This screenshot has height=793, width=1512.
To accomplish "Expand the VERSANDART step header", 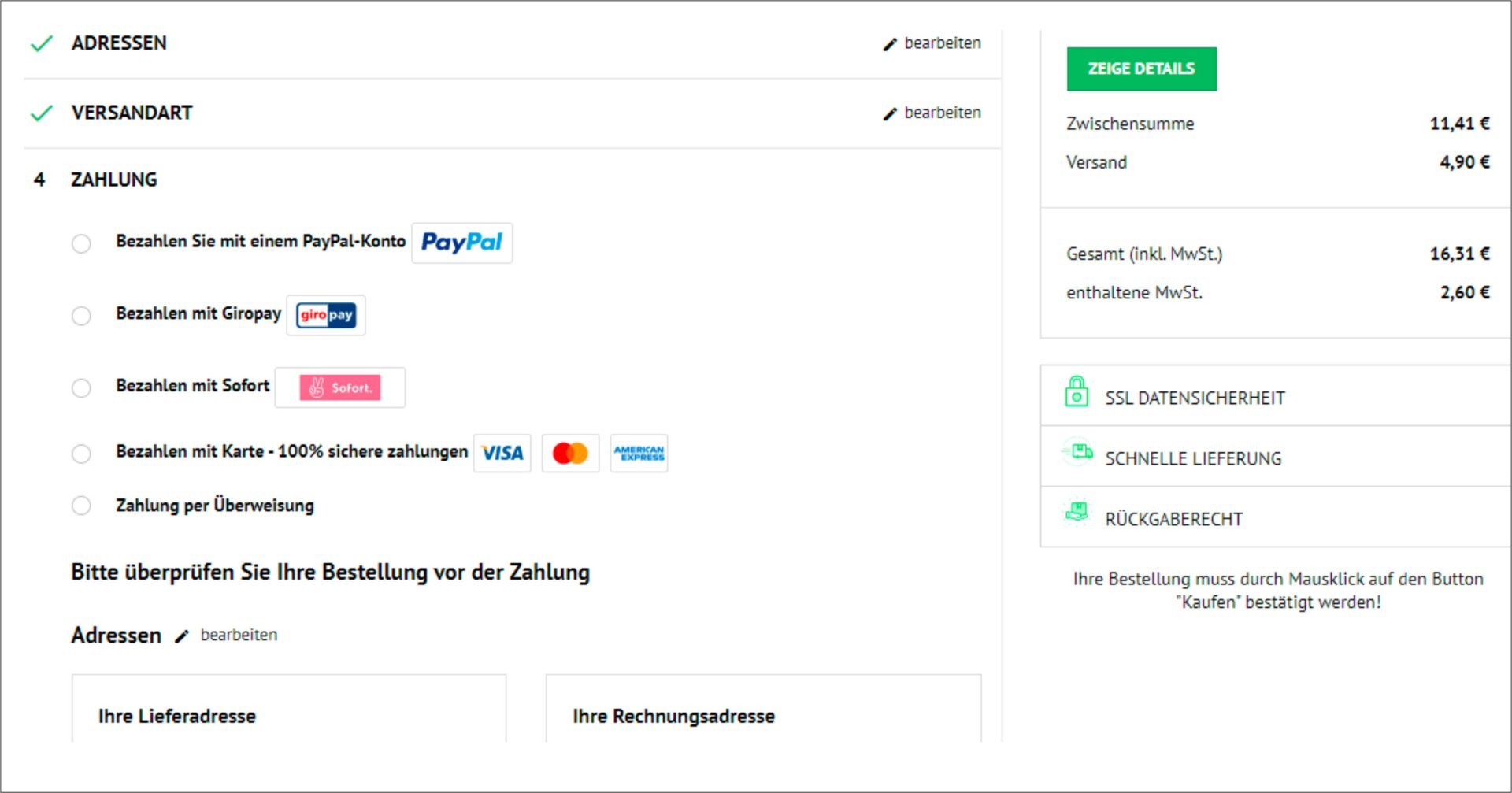I will pos(132,113).
